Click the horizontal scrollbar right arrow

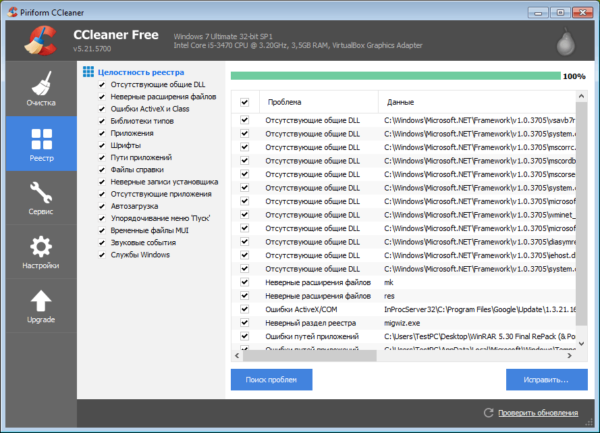click(569, 356)
